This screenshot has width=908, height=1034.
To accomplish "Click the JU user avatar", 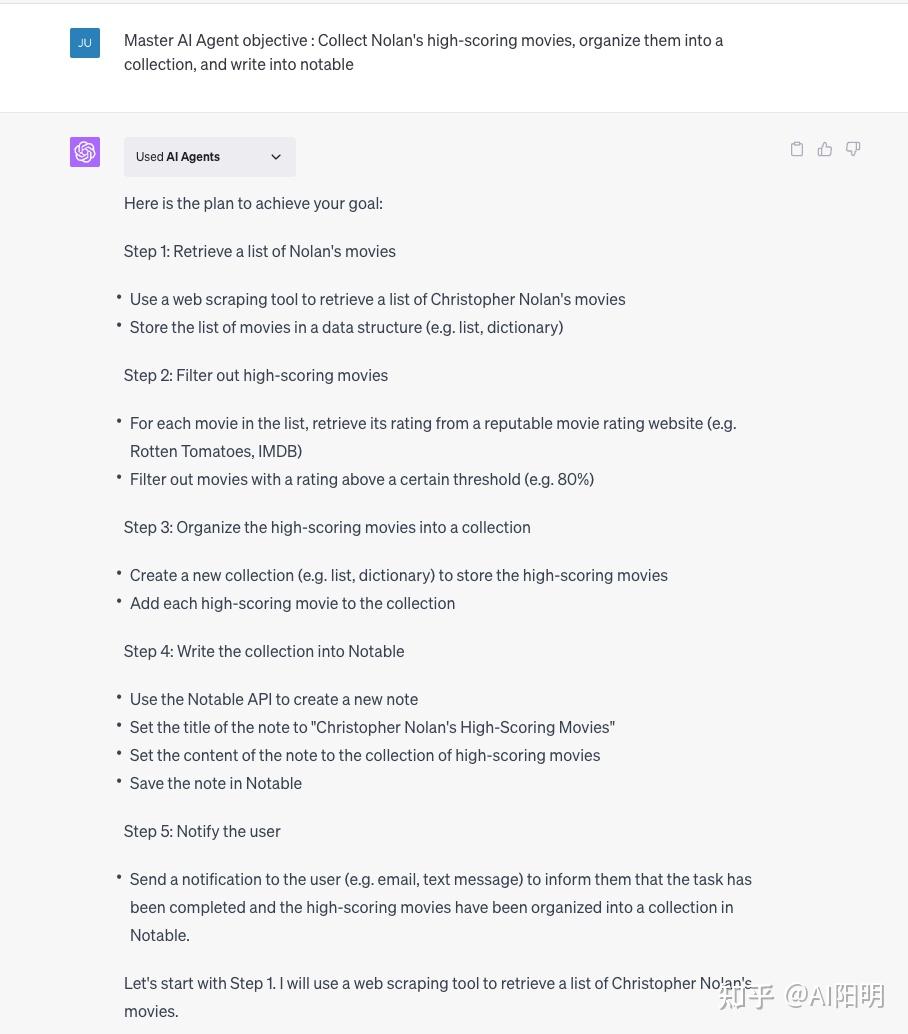I will pos(85,43).
